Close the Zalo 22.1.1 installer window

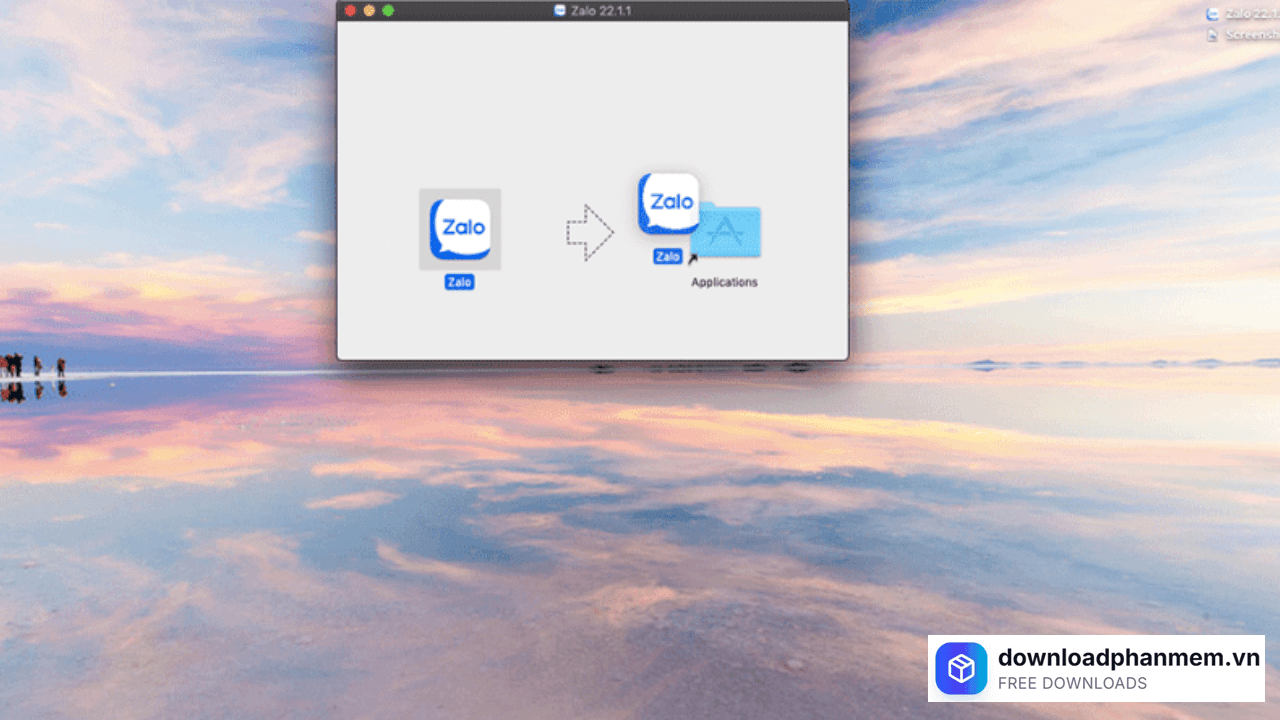pos(350,10)
